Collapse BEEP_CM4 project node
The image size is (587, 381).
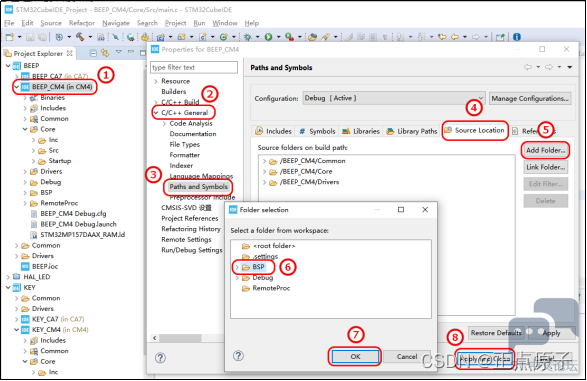(x=16, y=87)
